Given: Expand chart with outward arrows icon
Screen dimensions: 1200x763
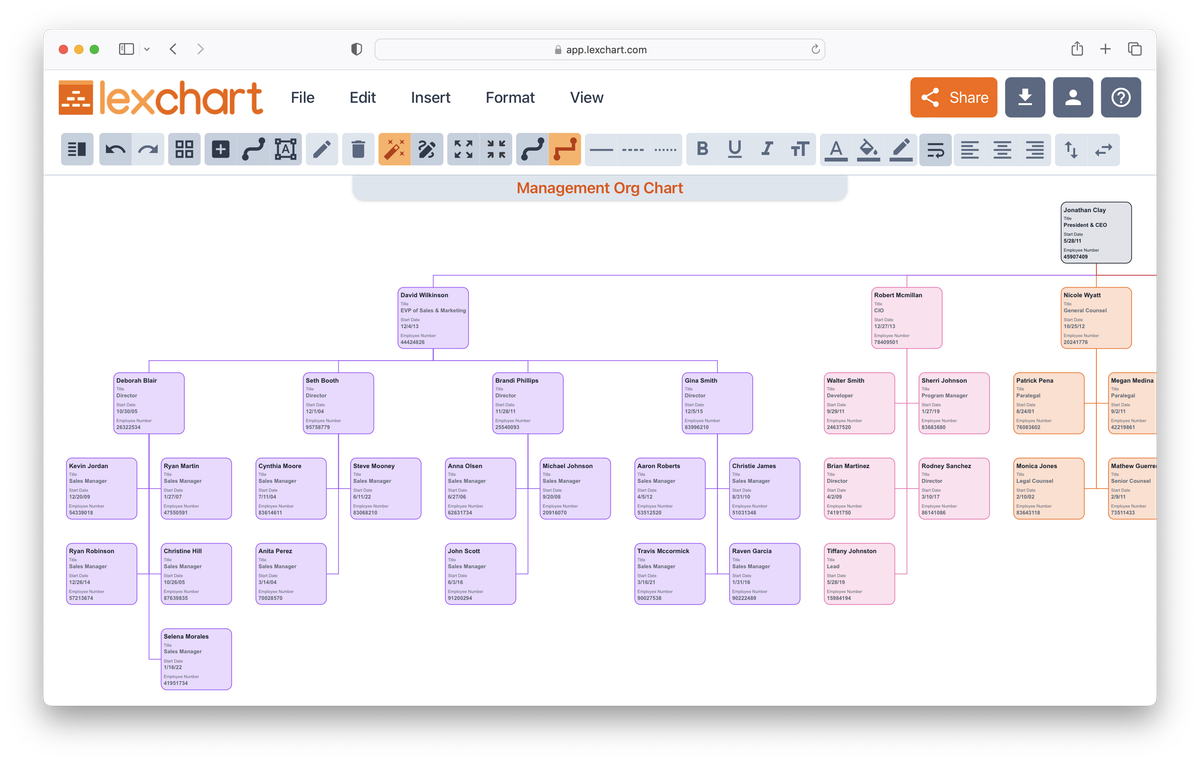Looking at the screenshot, I should coord(463,149).
